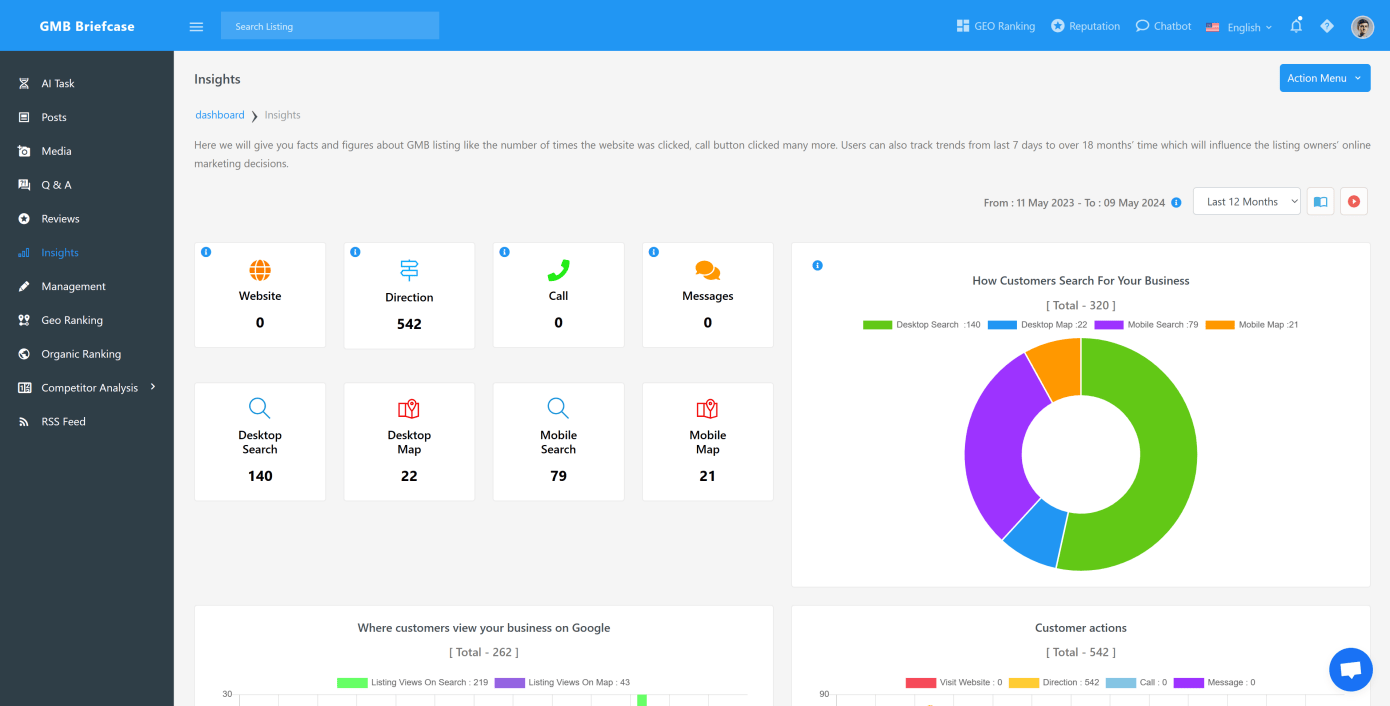Viewport: 1390px width, 706px height.
Task: Expand the English language selector
Action: click(x=1239, y=27)
